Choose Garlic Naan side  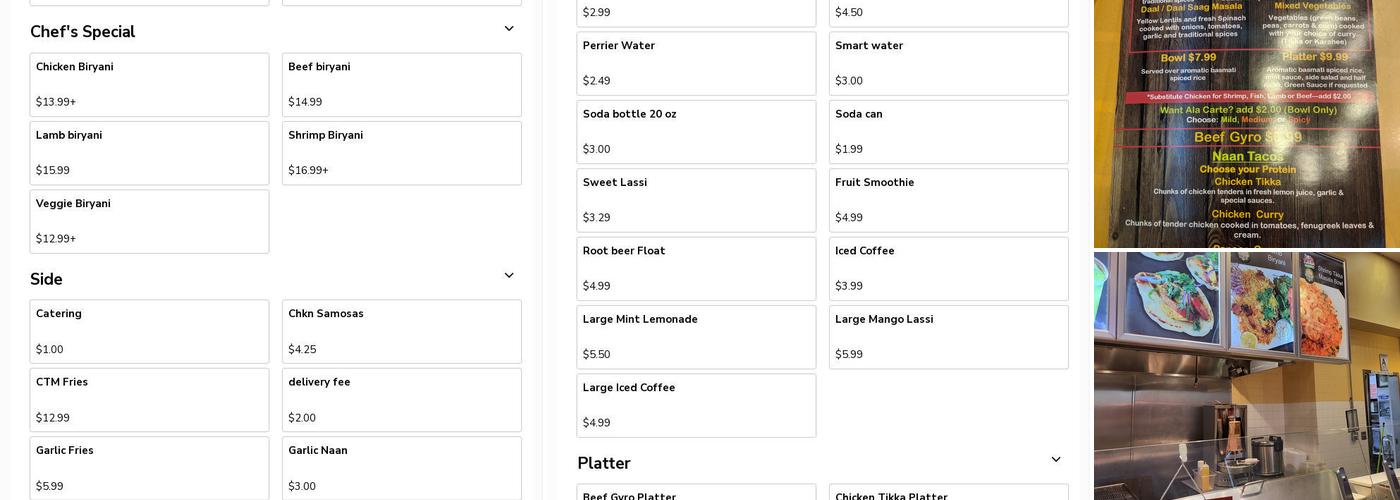pos(401,468)
